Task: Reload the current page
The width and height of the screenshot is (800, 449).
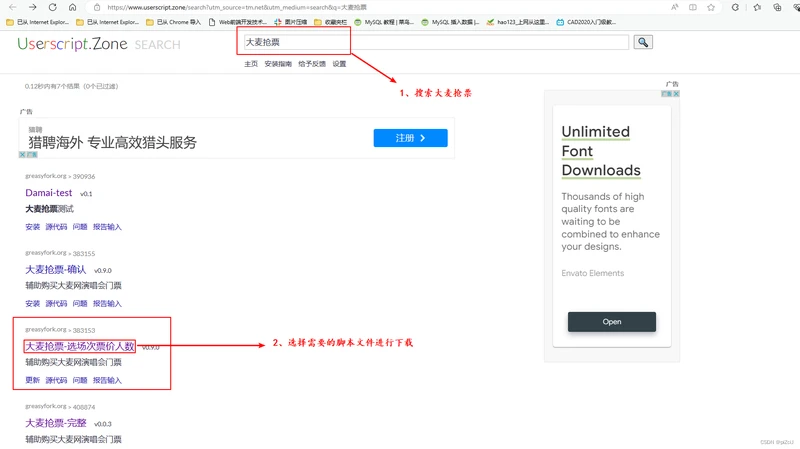Action: click(53, 7)
